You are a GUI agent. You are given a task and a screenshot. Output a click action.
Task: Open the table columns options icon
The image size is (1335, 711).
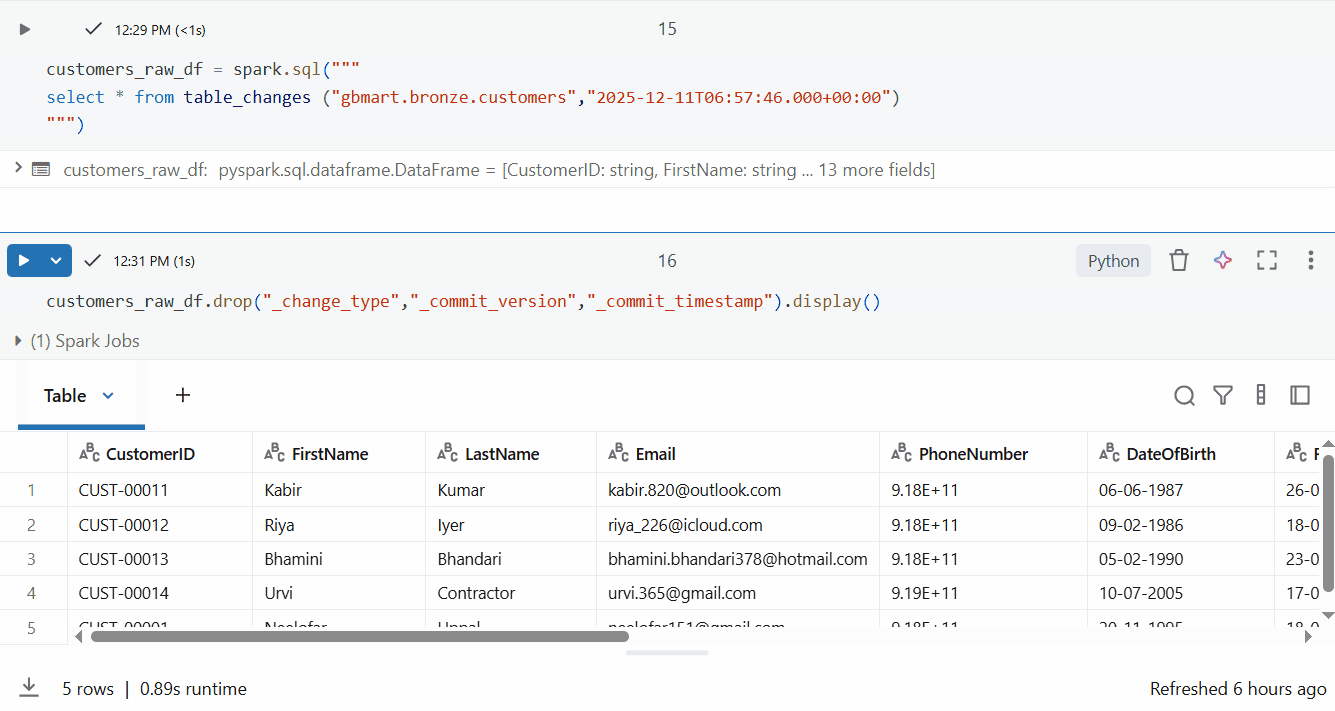(x=1261, y=396)
